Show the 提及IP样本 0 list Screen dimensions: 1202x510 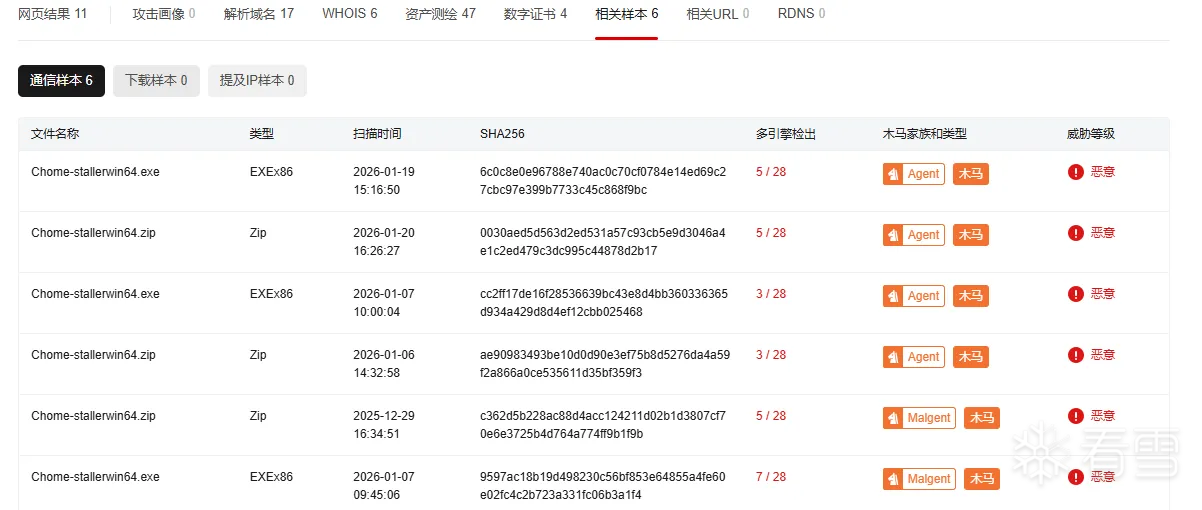point(257,81)
